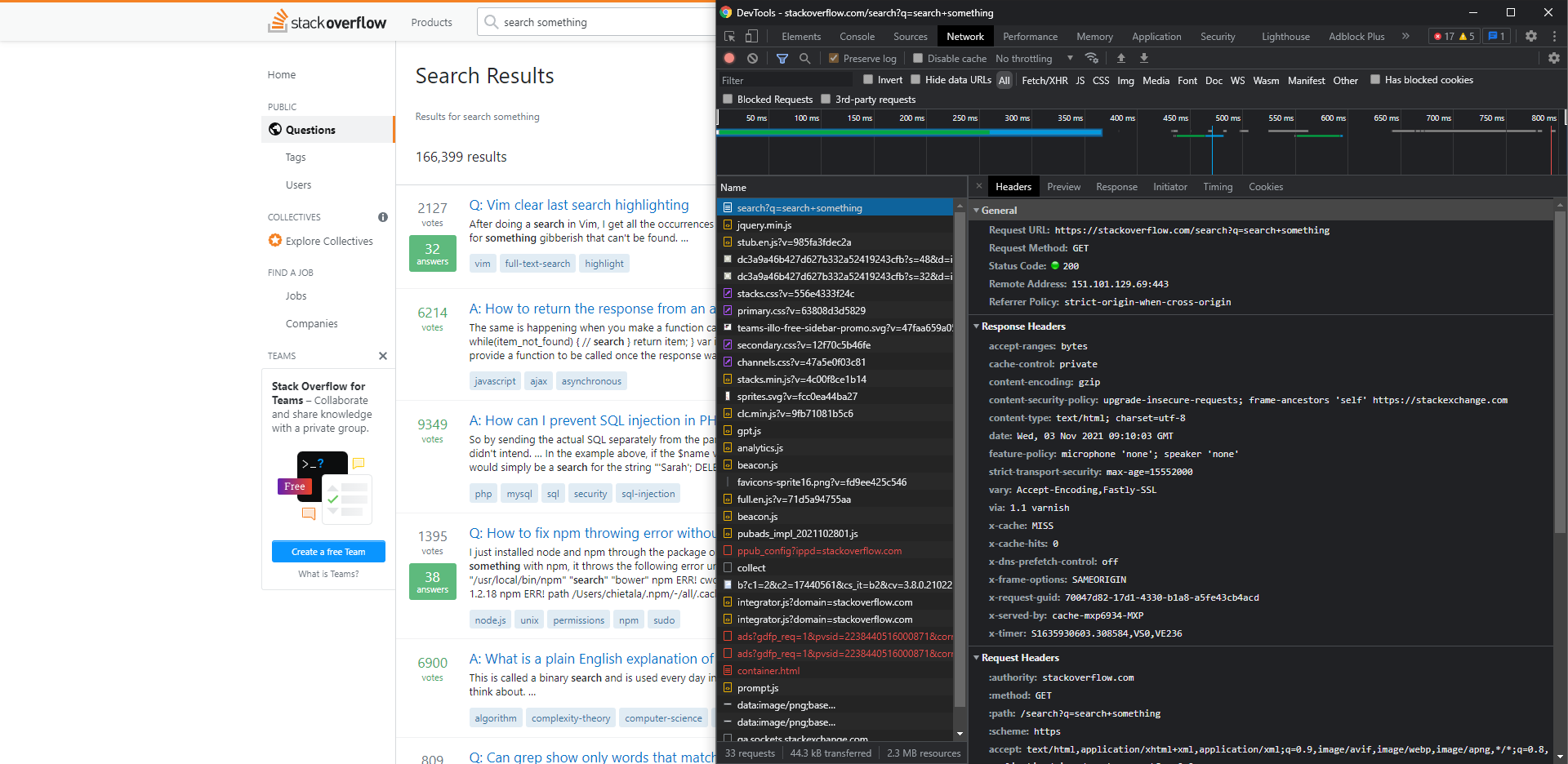Open the Lighthouse tab
The width and height of the screenshot is (1568, 764).
point(1285,37)
